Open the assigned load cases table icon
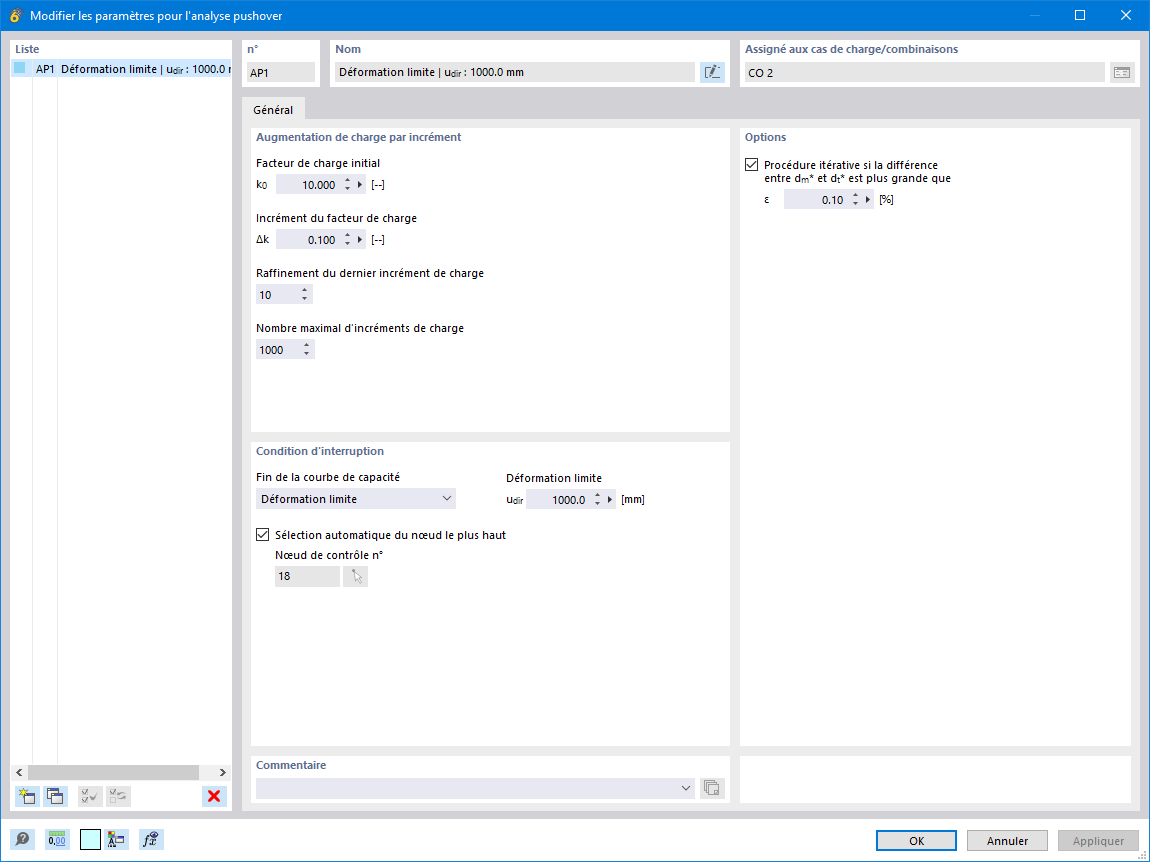 click(1121, 72)
